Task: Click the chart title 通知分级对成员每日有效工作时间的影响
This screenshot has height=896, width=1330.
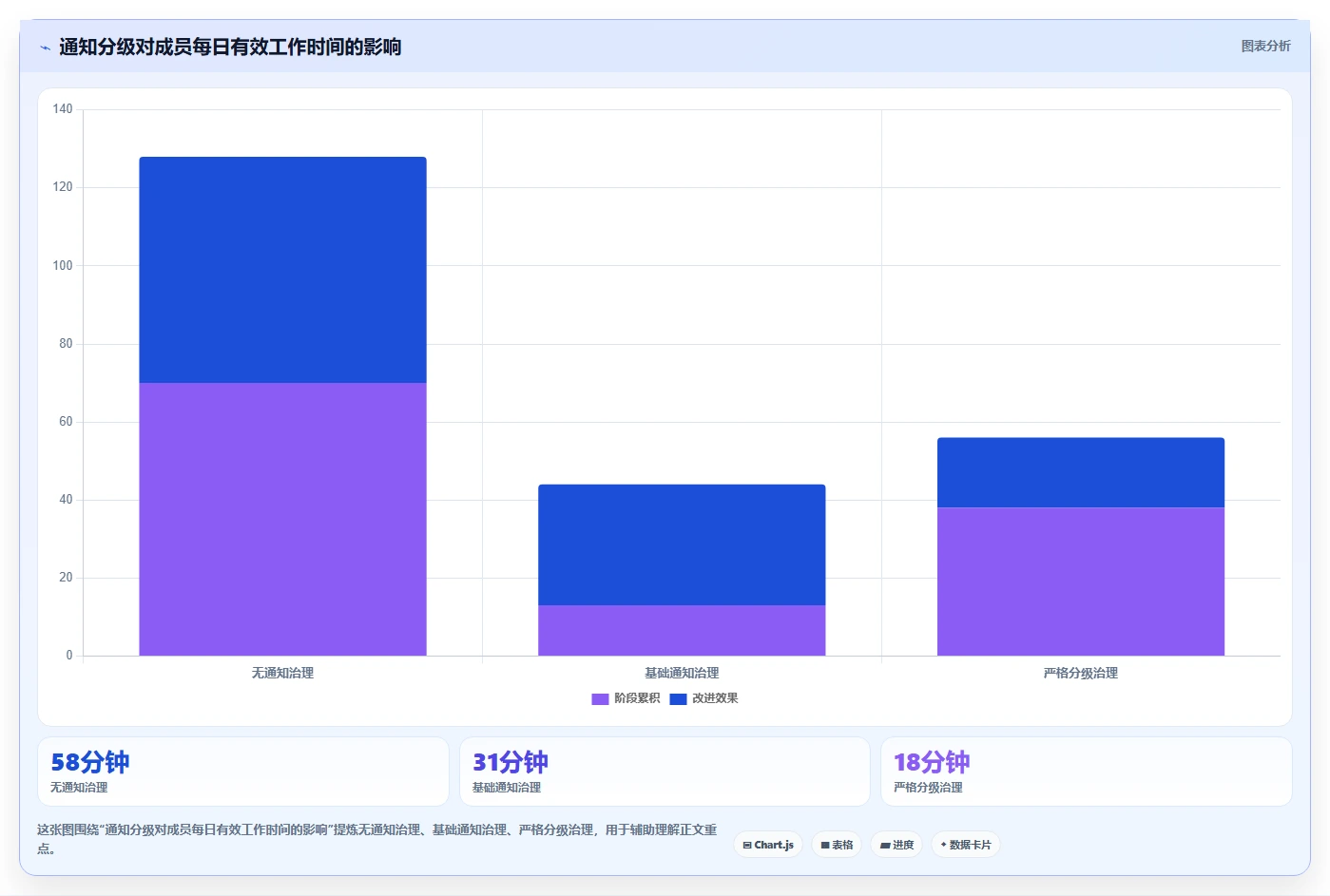Action: 230,47
